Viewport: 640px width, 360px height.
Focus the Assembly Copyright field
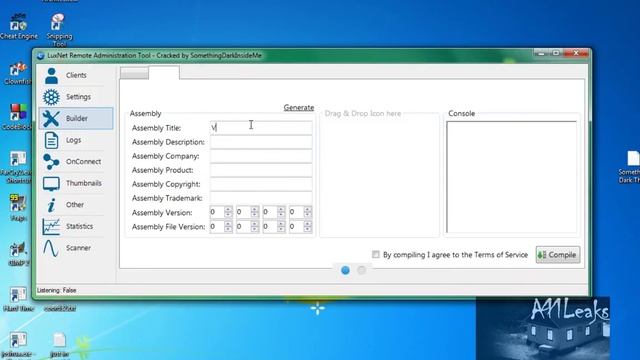[x=261, y=184]
